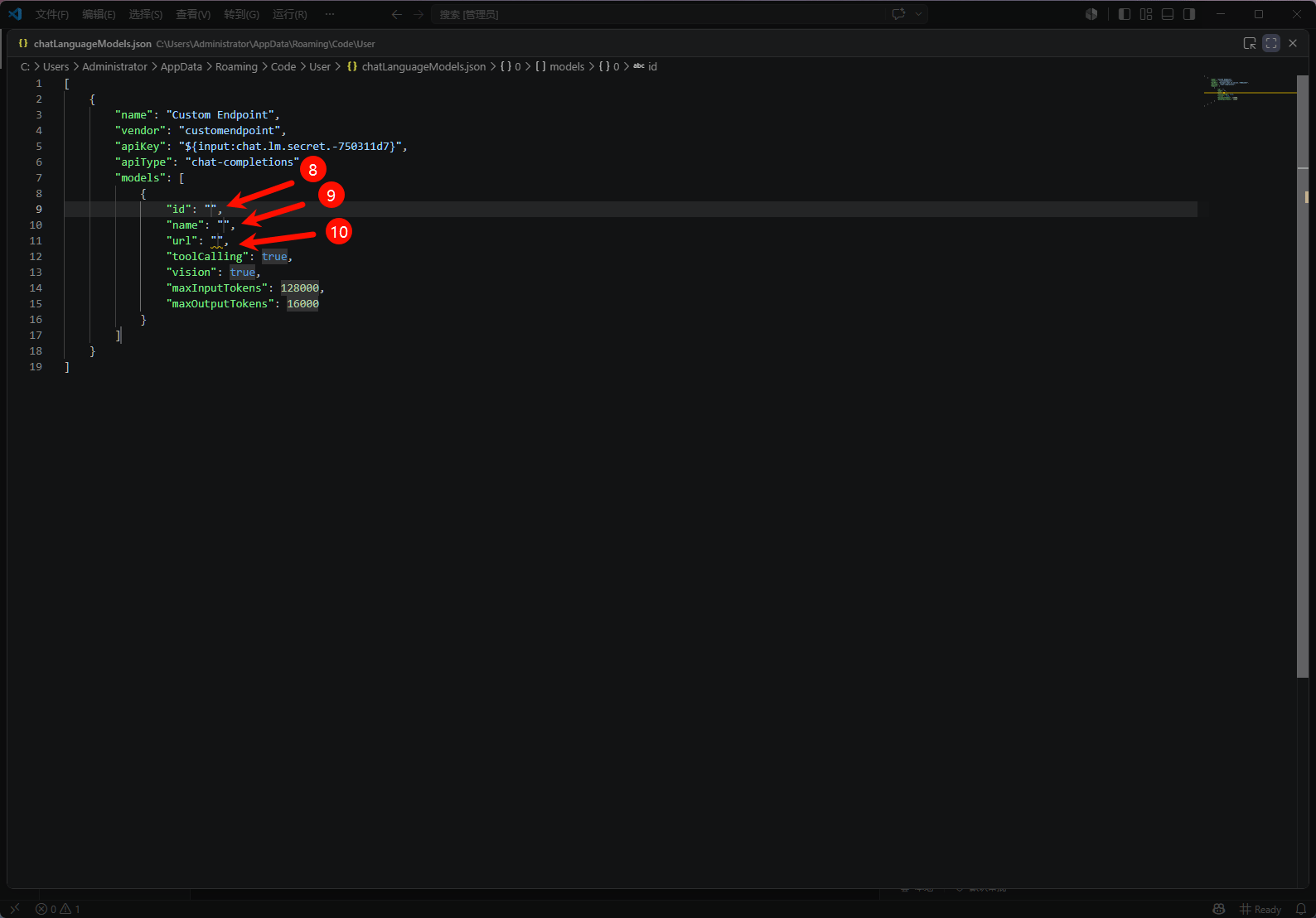1316x918 pixels.
Task: Click the Ready status bar item
Action: (x=1260, y=909)
